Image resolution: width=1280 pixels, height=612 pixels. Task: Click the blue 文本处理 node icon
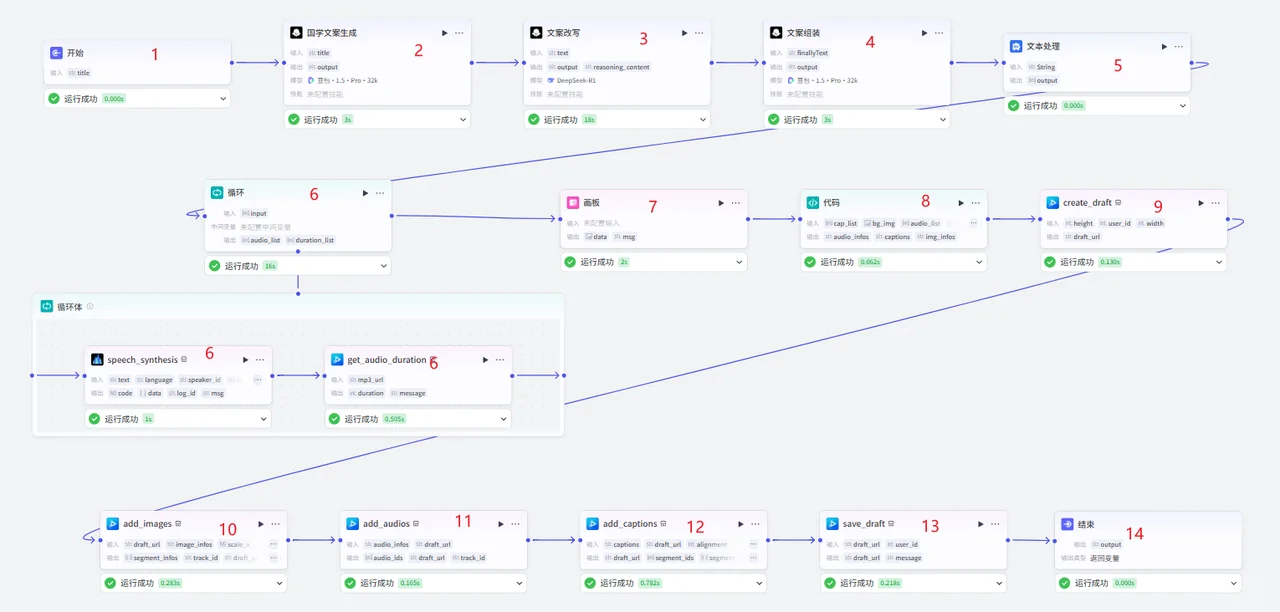[1016, 46]
